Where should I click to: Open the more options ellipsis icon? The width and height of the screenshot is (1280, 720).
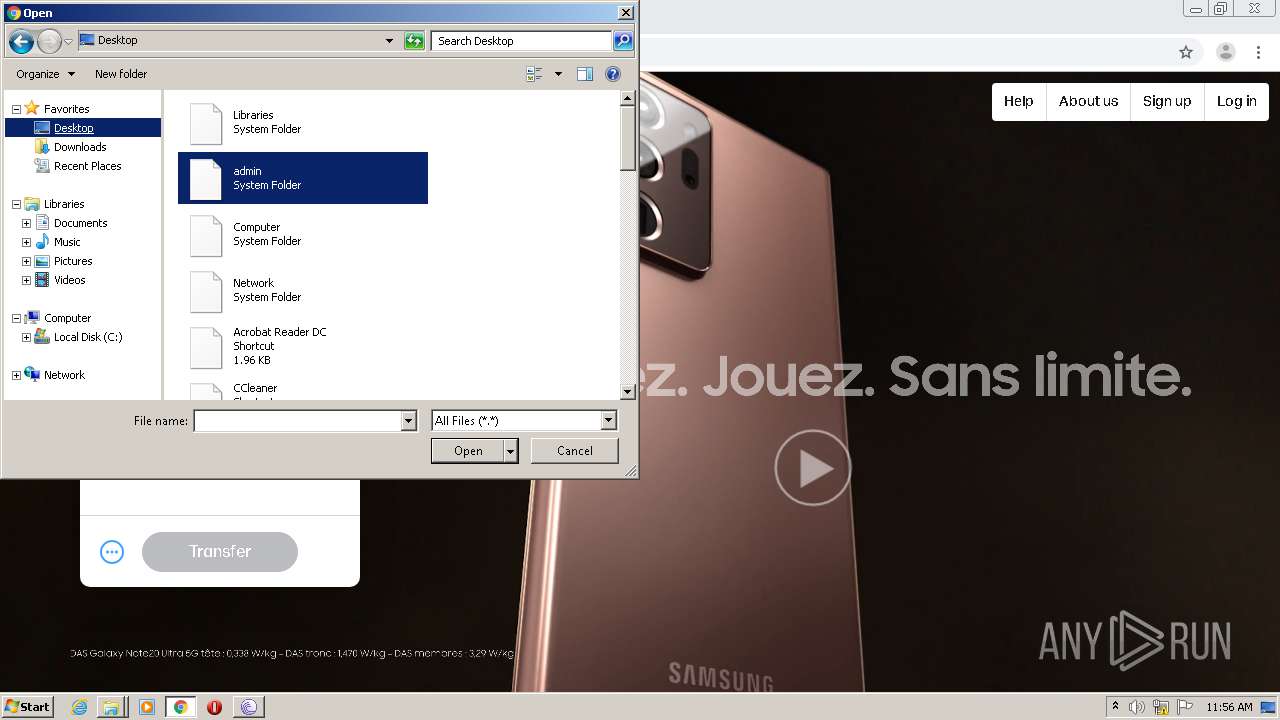(112, 552)
